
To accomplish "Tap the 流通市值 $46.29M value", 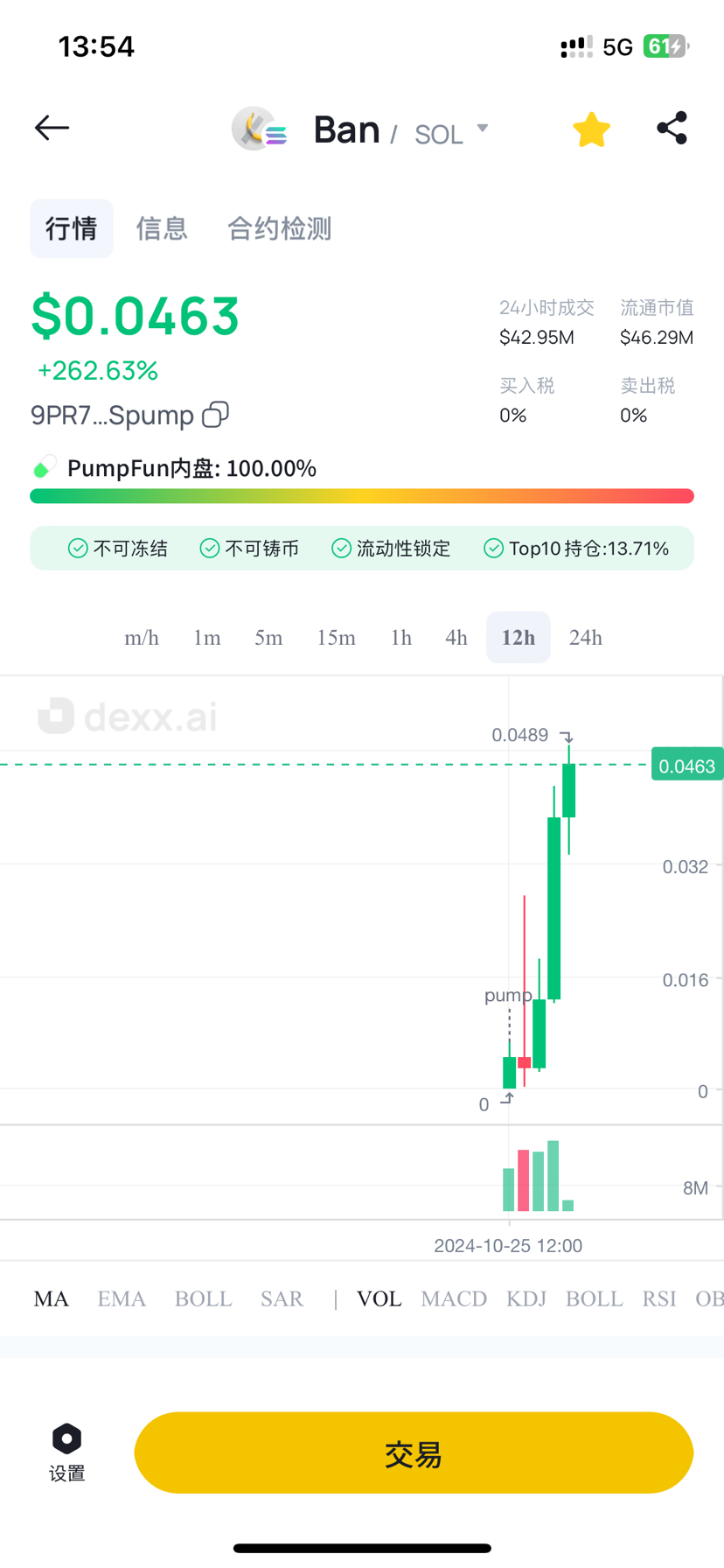I will point(657,338).
